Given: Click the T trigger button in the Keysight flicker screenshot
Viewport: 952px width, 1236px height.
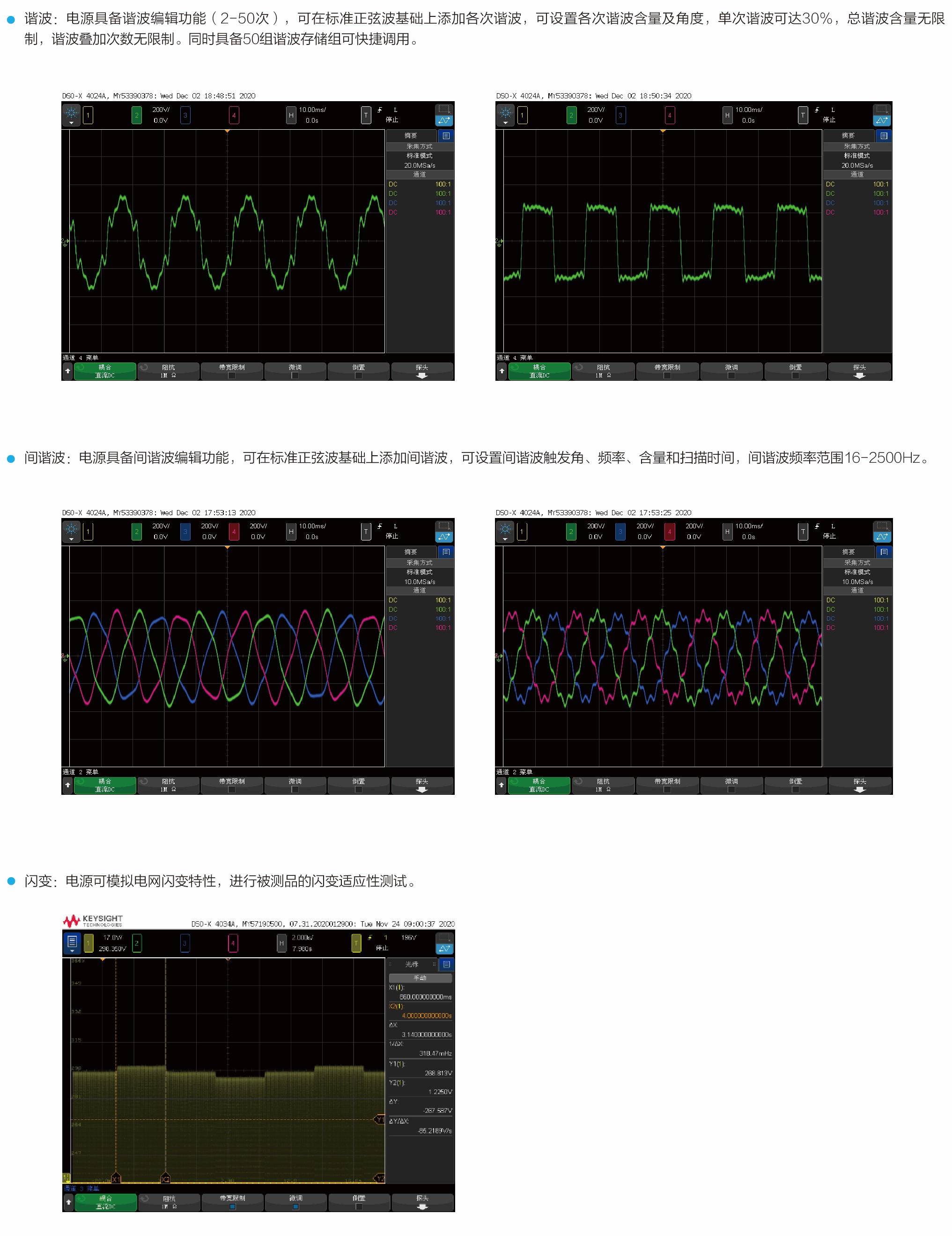Looking at the screenshot, I should 356,943.
